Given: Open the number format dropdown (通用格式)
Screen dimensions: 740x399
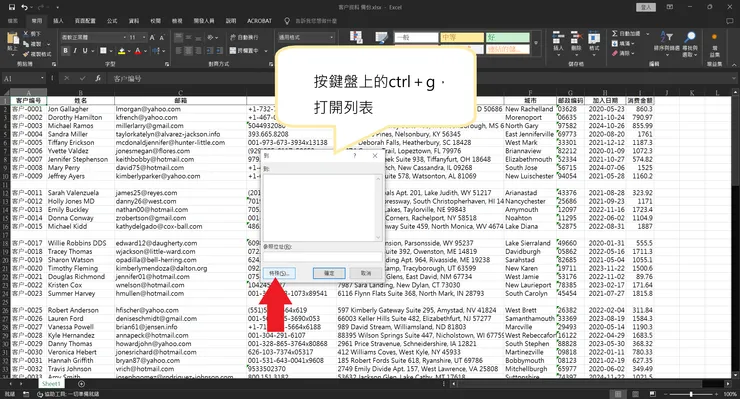Looking at the screenshot, I should 332,37.
